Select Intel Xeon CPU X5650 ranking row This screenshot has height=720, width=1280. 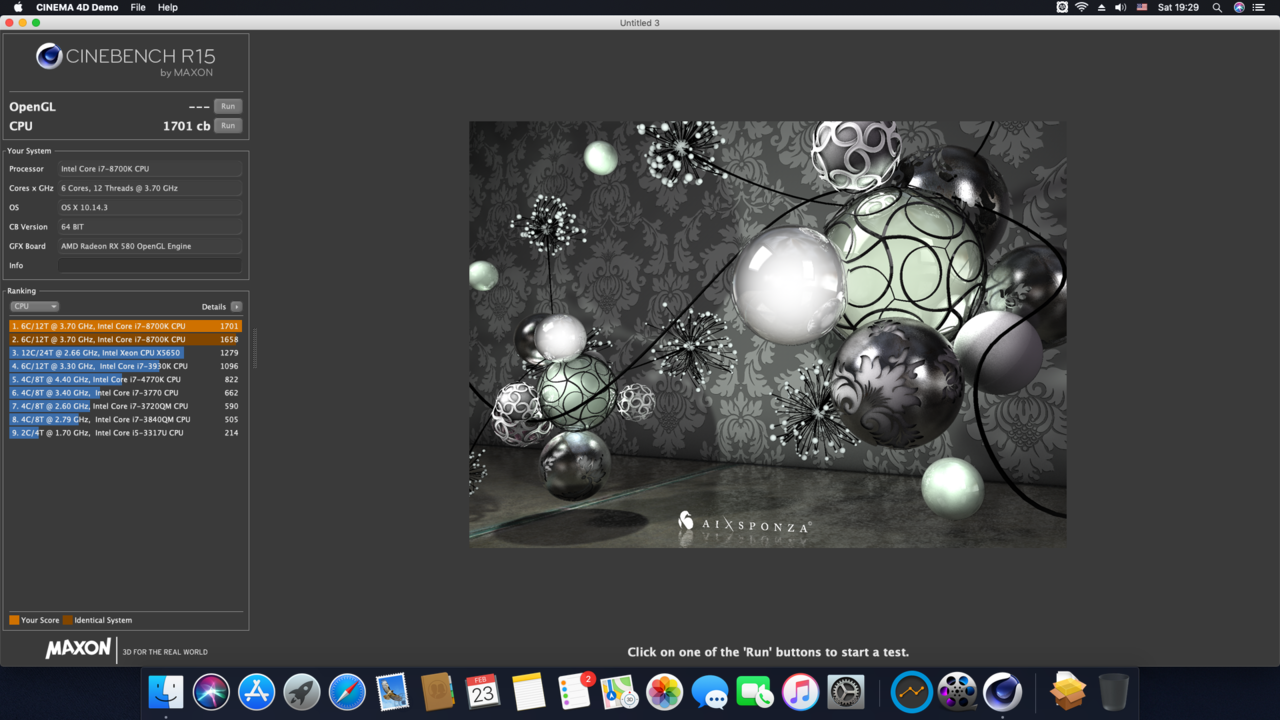click(126, 353)
